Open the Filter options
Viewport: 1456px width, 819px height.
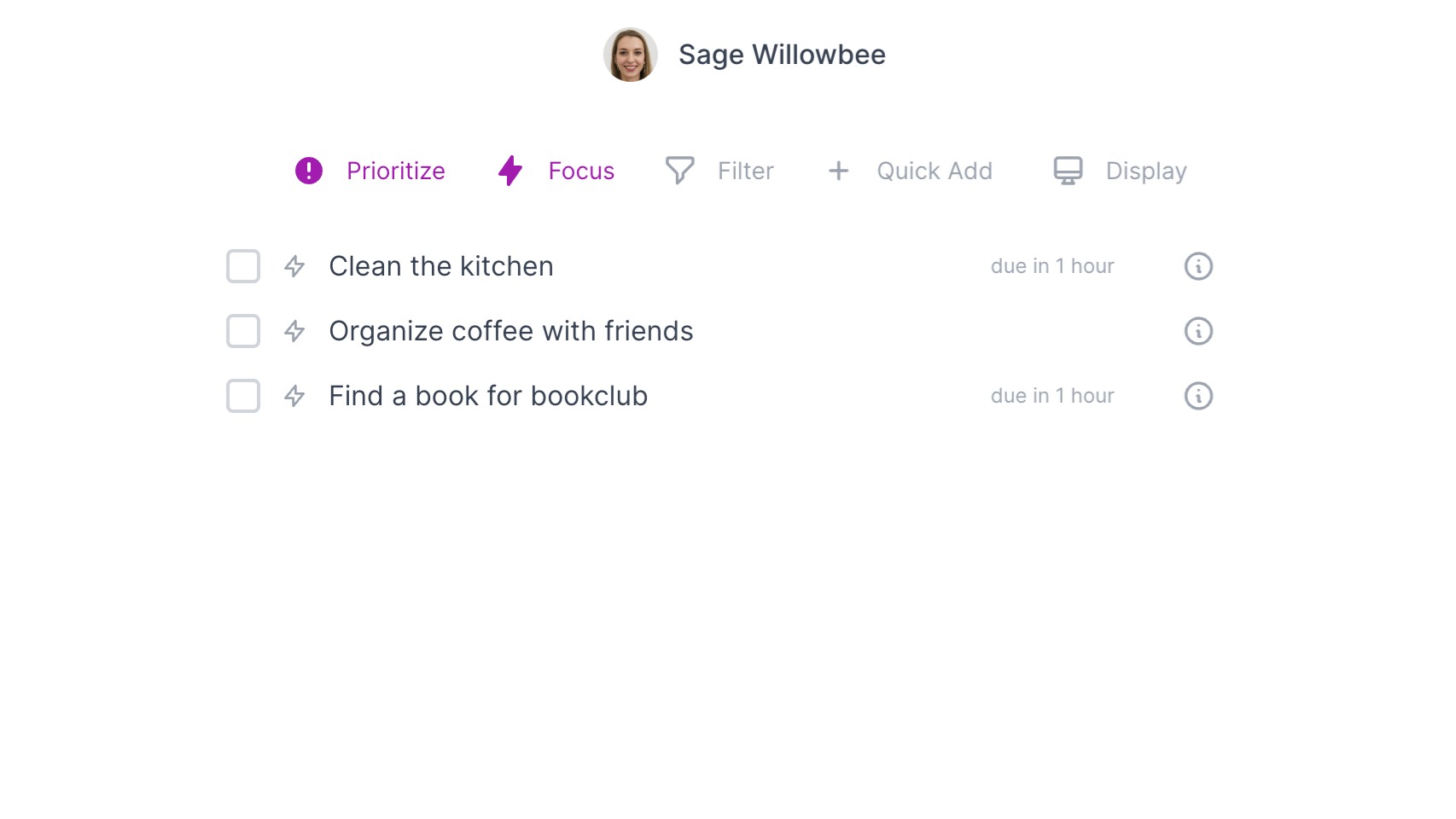click(745, 171)
